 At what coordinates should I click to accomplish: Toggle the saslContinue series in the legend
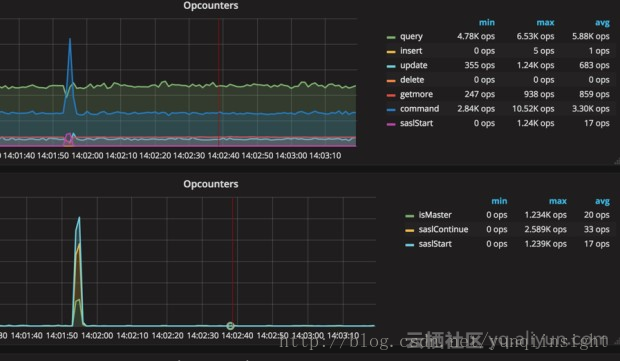click(443, 229)
